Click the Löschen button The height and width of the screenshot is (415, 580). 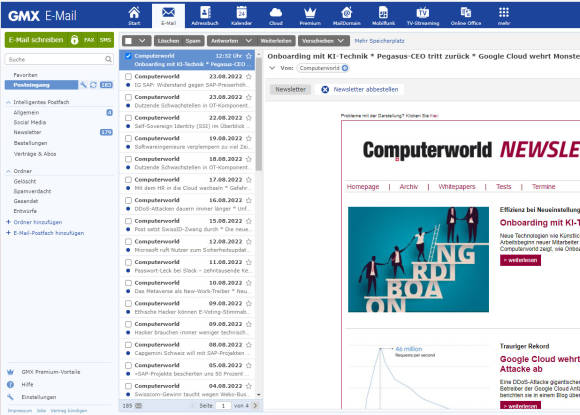(x=168, y=41)
